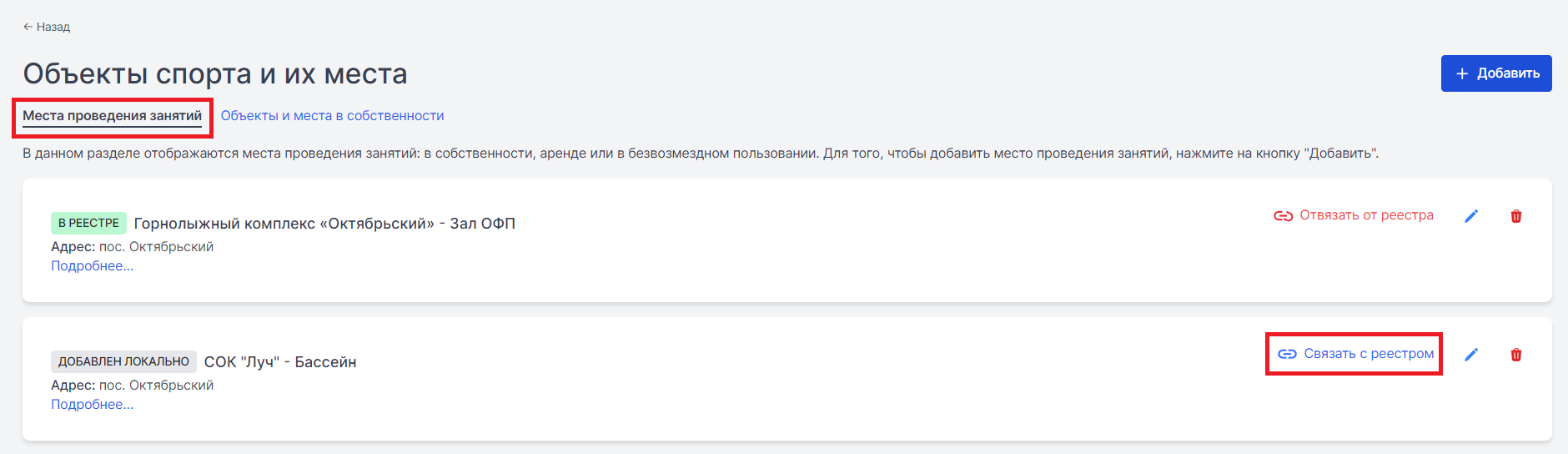Select the СОК "Луч" - Бассейн title
This screenshot has height=454, width=1568.
(x=280, y=362)
